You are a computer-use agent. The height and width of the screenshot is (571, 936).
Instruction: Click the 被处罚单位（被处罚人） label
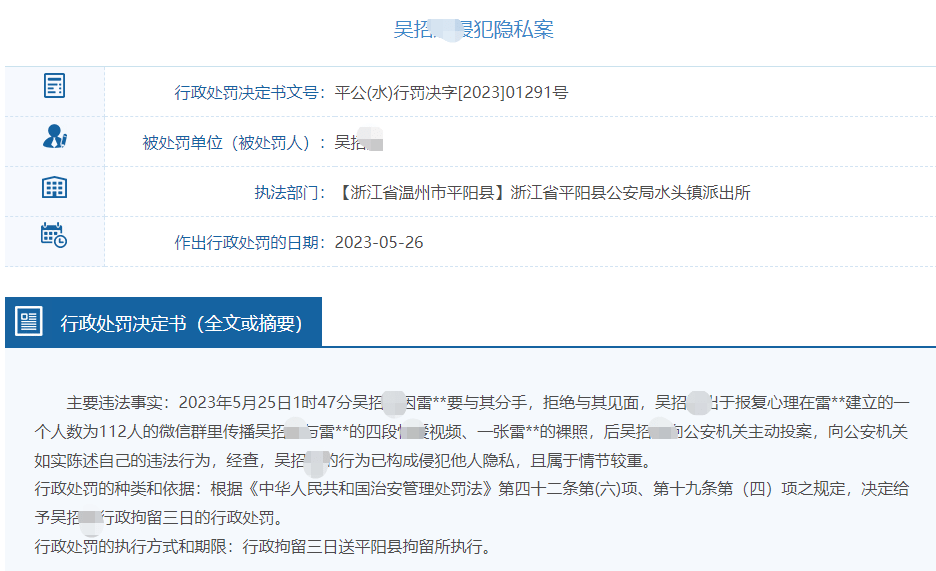point(234,143)
